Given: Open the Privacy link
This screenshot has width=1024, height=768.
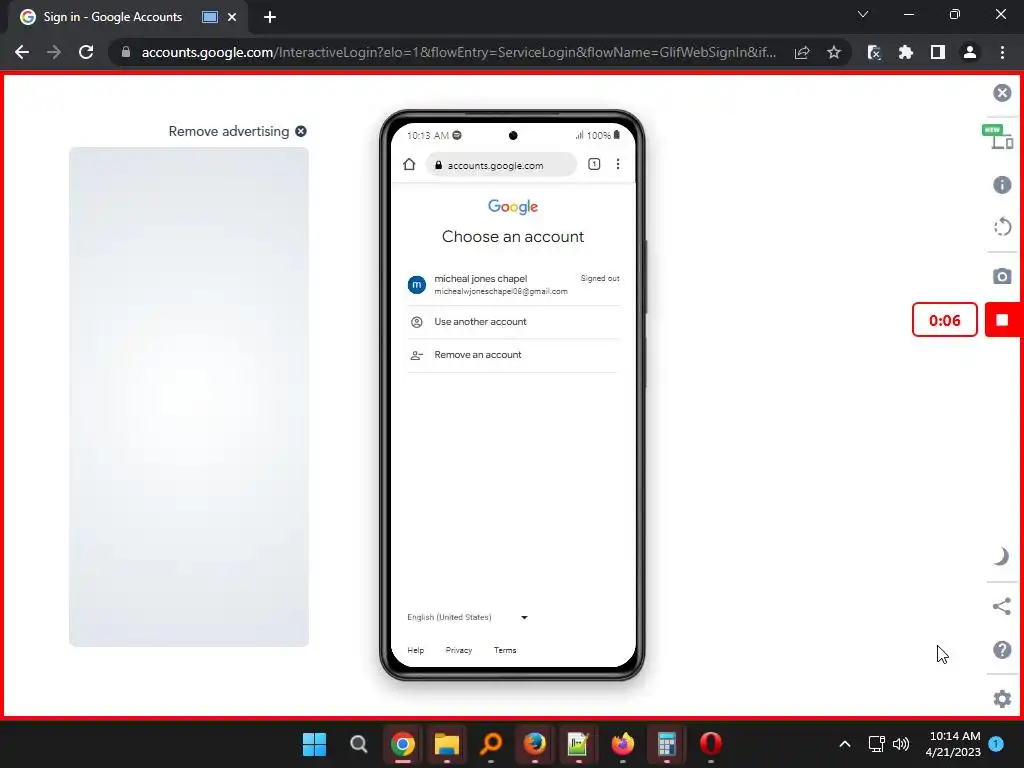Looking at the screenshot, I should point(458,650).
